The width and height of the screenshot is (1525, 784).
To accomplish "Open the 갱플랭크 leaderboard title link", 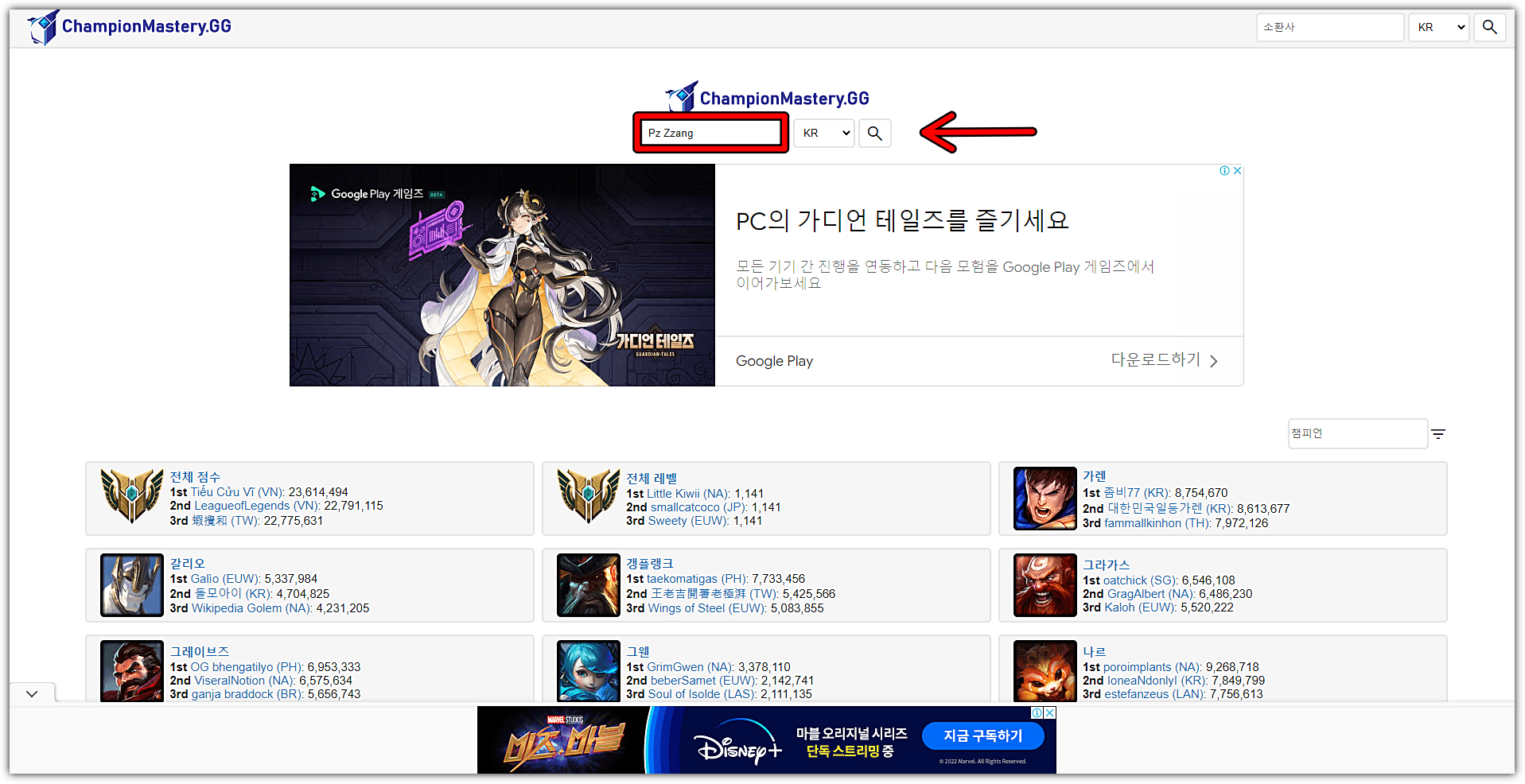I will tap(649, 564).
